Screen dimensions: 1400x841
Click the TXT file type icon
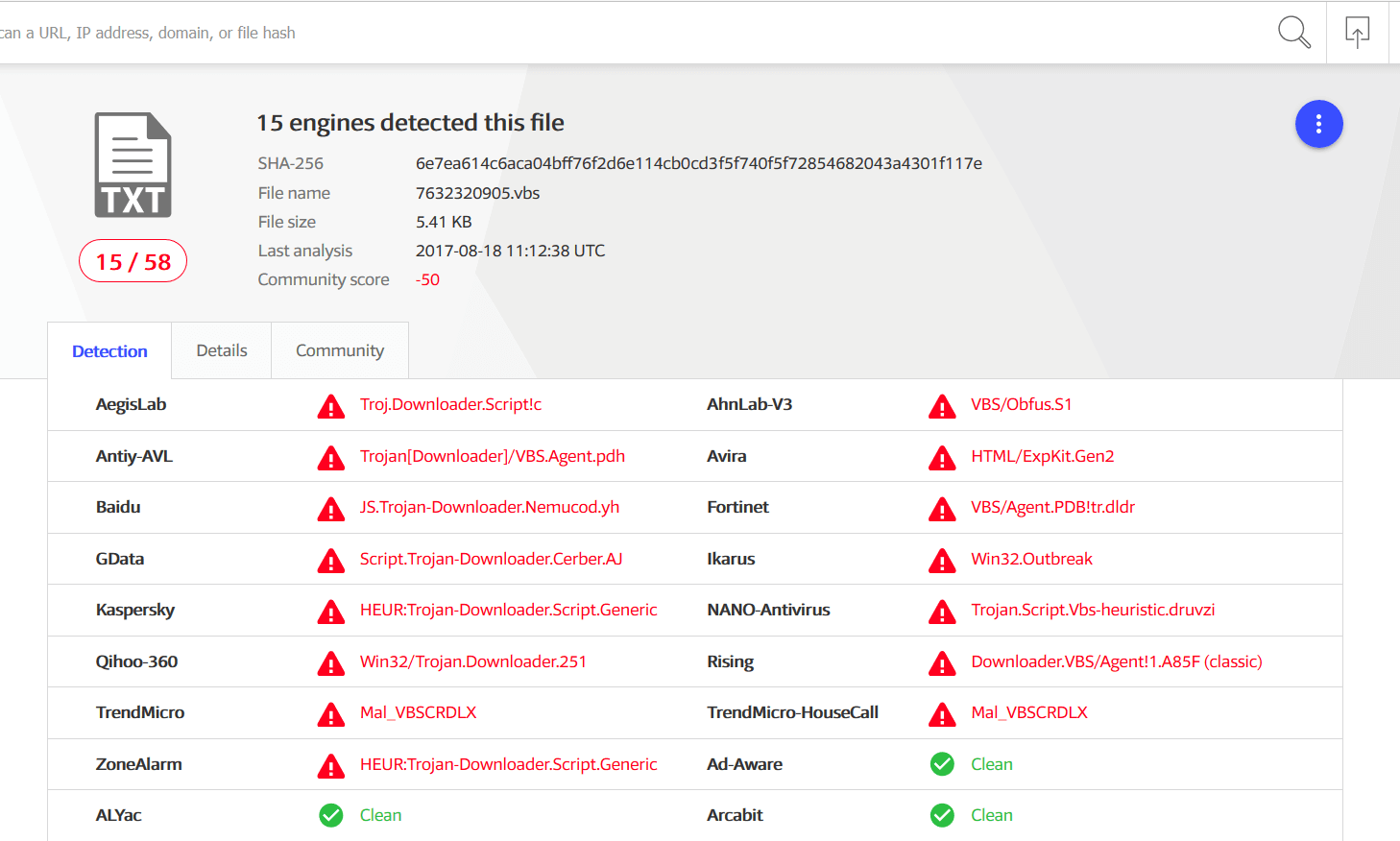(x=133, y=165)
